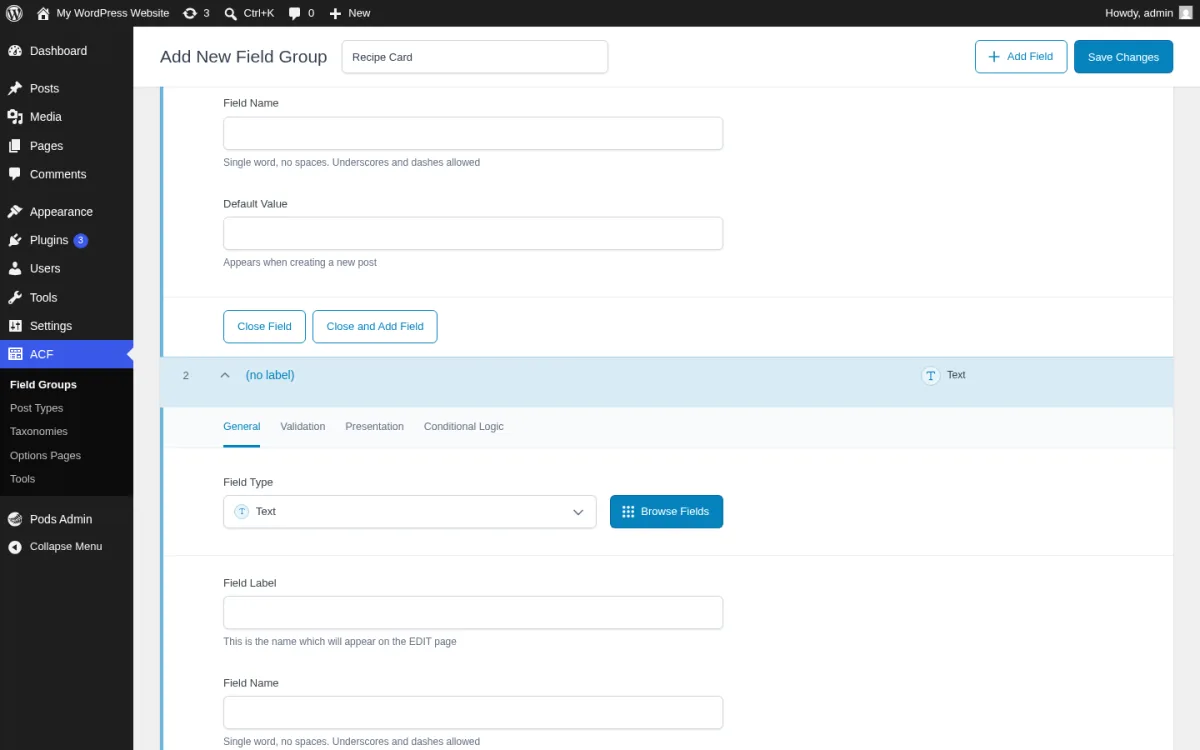
Task: Open the New content menu
Action: click(350, 13)
